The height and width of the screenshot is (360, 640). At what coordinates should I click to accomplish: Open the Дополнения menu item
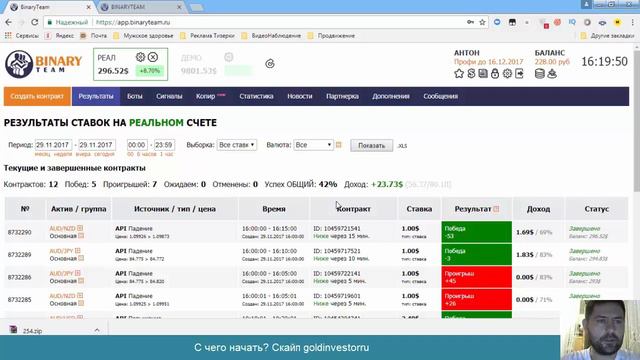(x=391, y=96)
